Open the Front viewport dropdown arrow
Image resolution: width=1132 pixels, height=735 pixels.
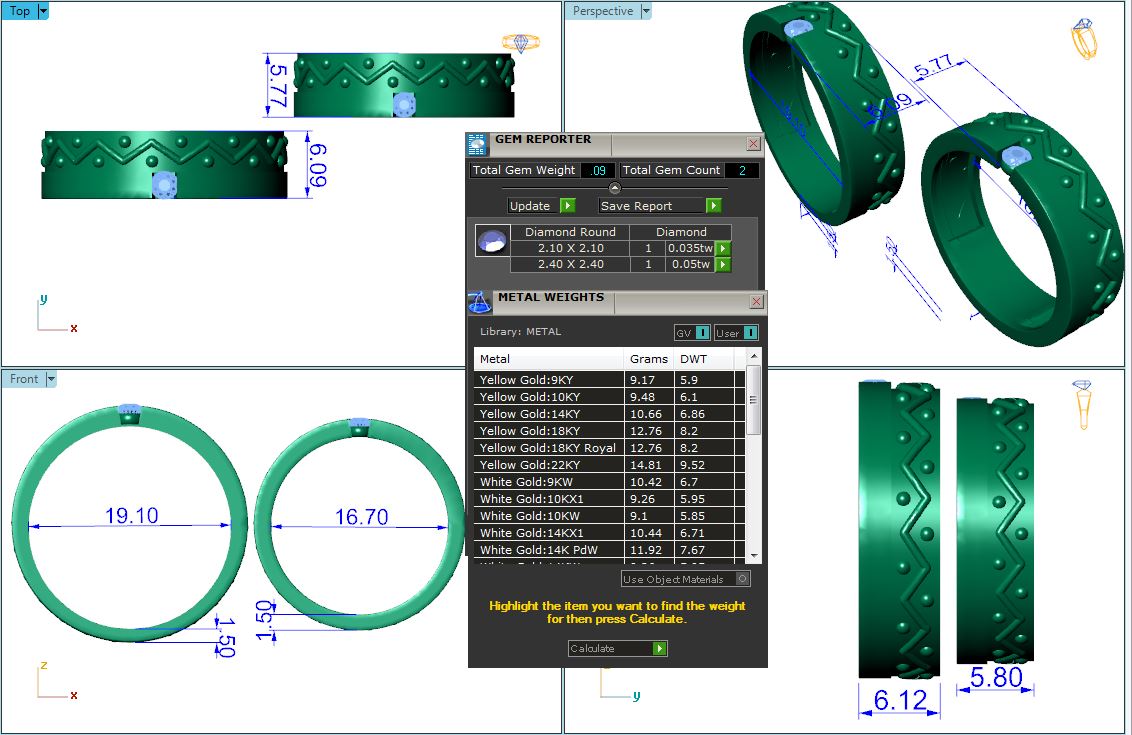click(51, 378)
